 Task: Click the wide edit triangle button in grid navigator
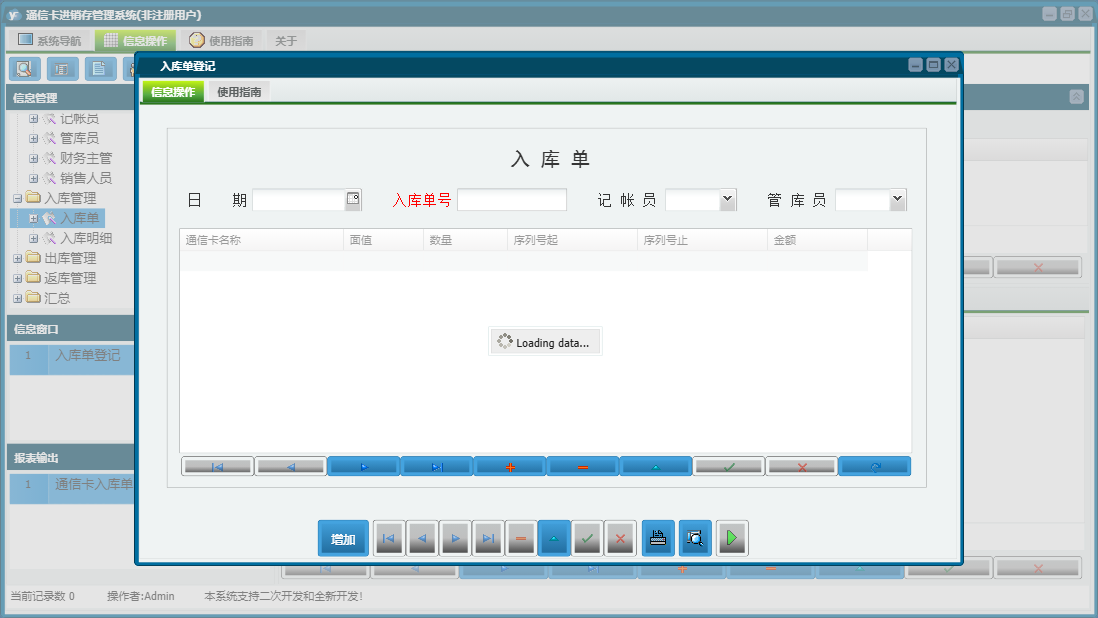pyautogui.click(x=655, y=467)
